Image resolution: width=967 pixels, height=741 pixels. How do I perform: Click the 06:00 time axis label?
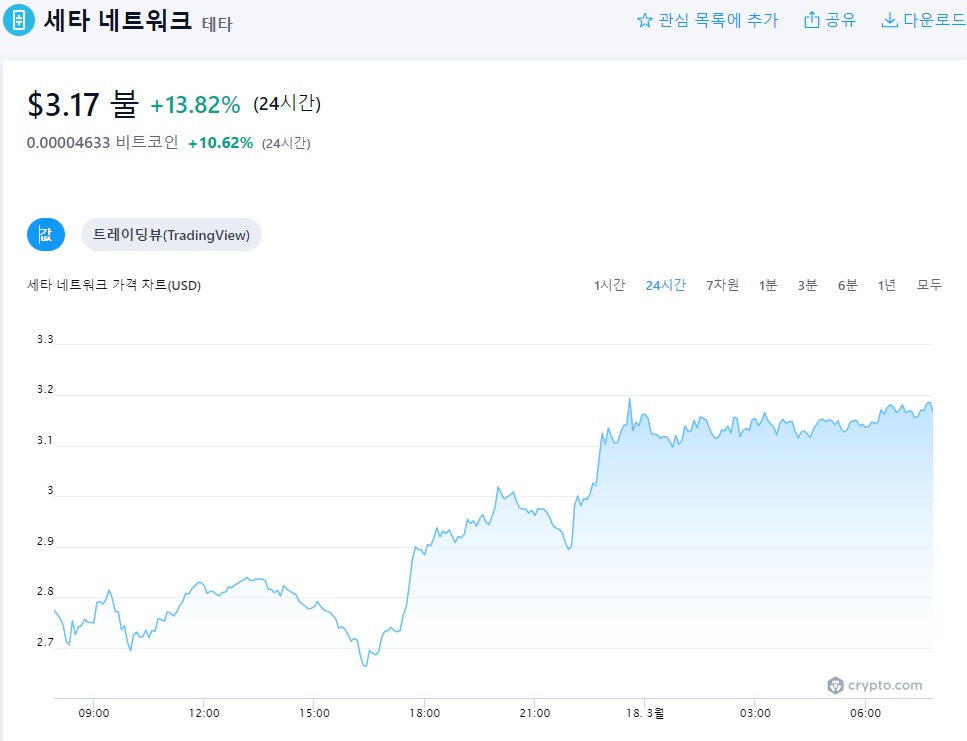pos(866,713)
